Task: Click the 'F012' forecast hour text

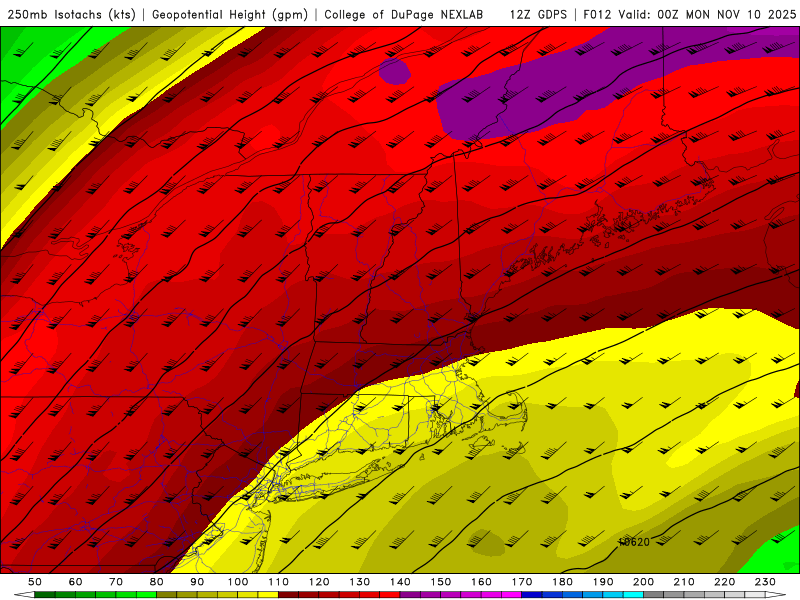Action: [597, 15]
